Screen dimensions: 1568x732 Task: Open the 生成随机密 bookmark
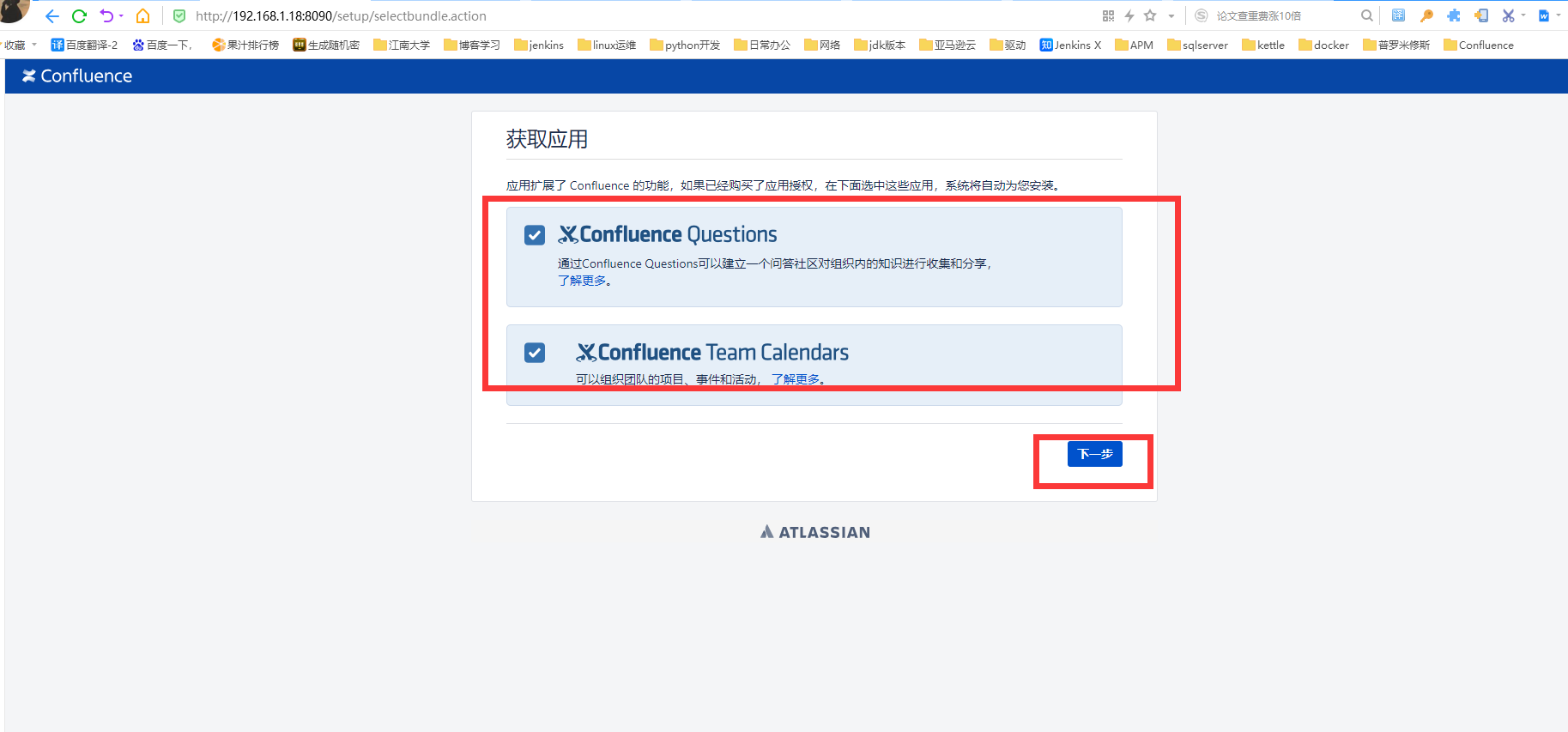(326, 45)
